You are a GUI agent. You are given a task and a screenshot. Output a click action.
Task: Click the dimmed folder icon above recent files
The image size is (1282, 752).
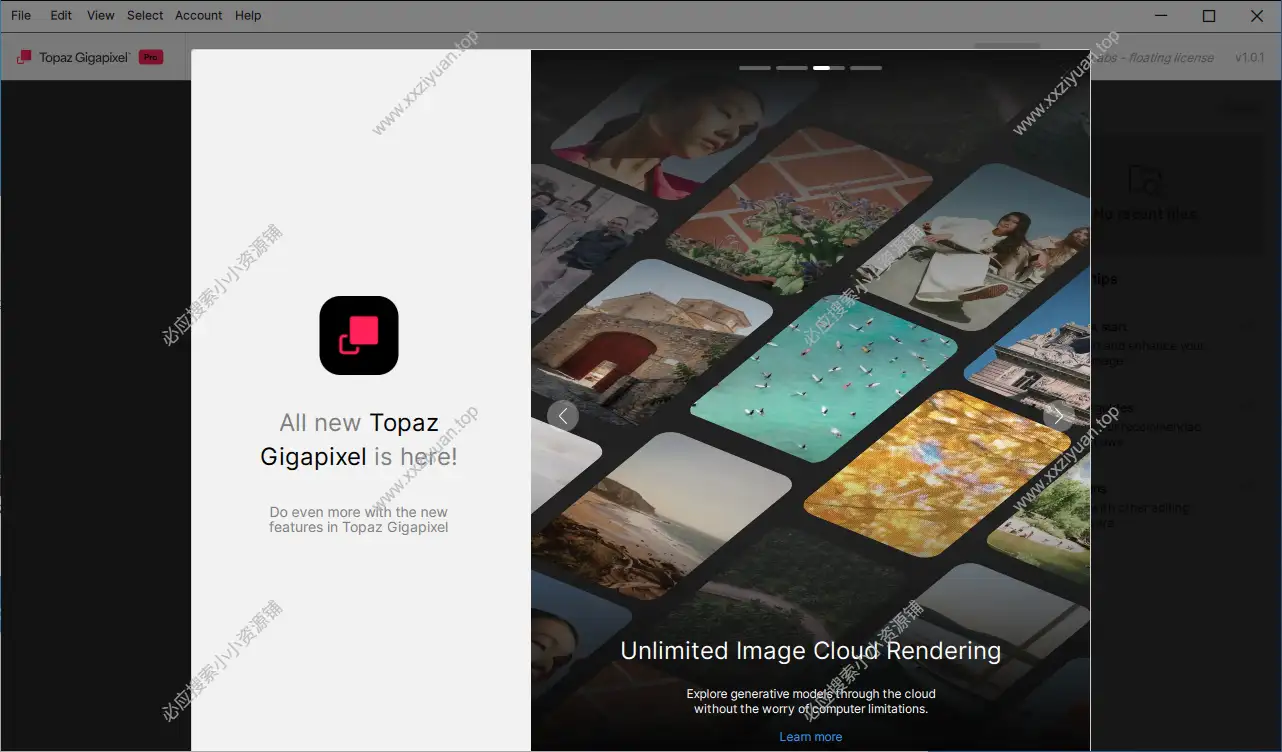1144,180
